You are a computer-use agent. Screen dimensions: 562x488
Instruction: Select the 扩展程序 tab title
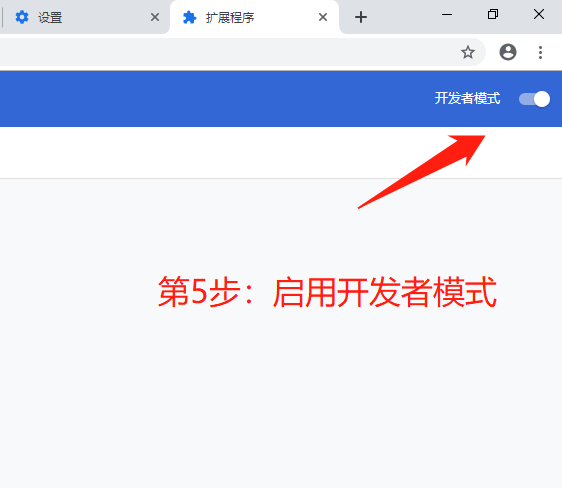click(x=230, y=18)
